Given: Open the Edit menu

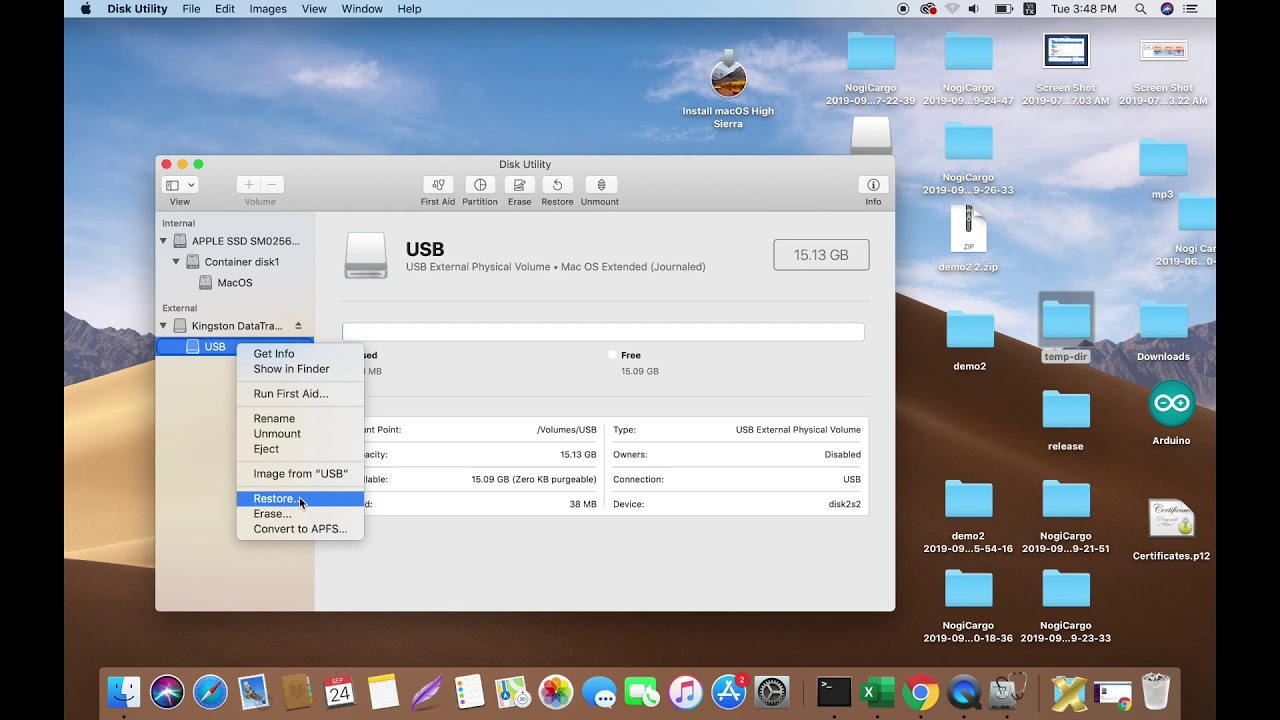Looking at the screenshot, I should pos(225,9).
